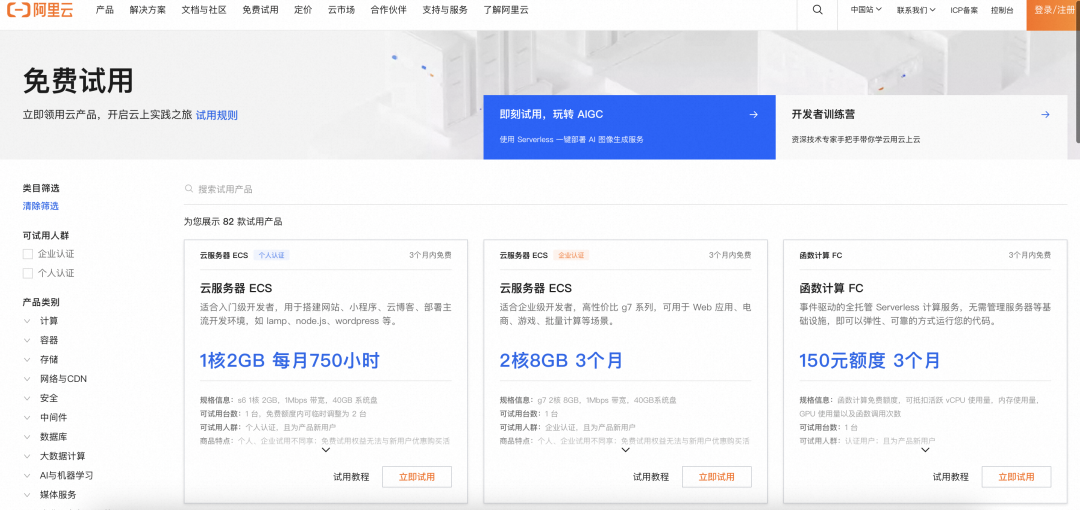This screenshot has width=1080, height=510.
Task: Click the Alibaba Cloud logo
Action: point(39,10)
